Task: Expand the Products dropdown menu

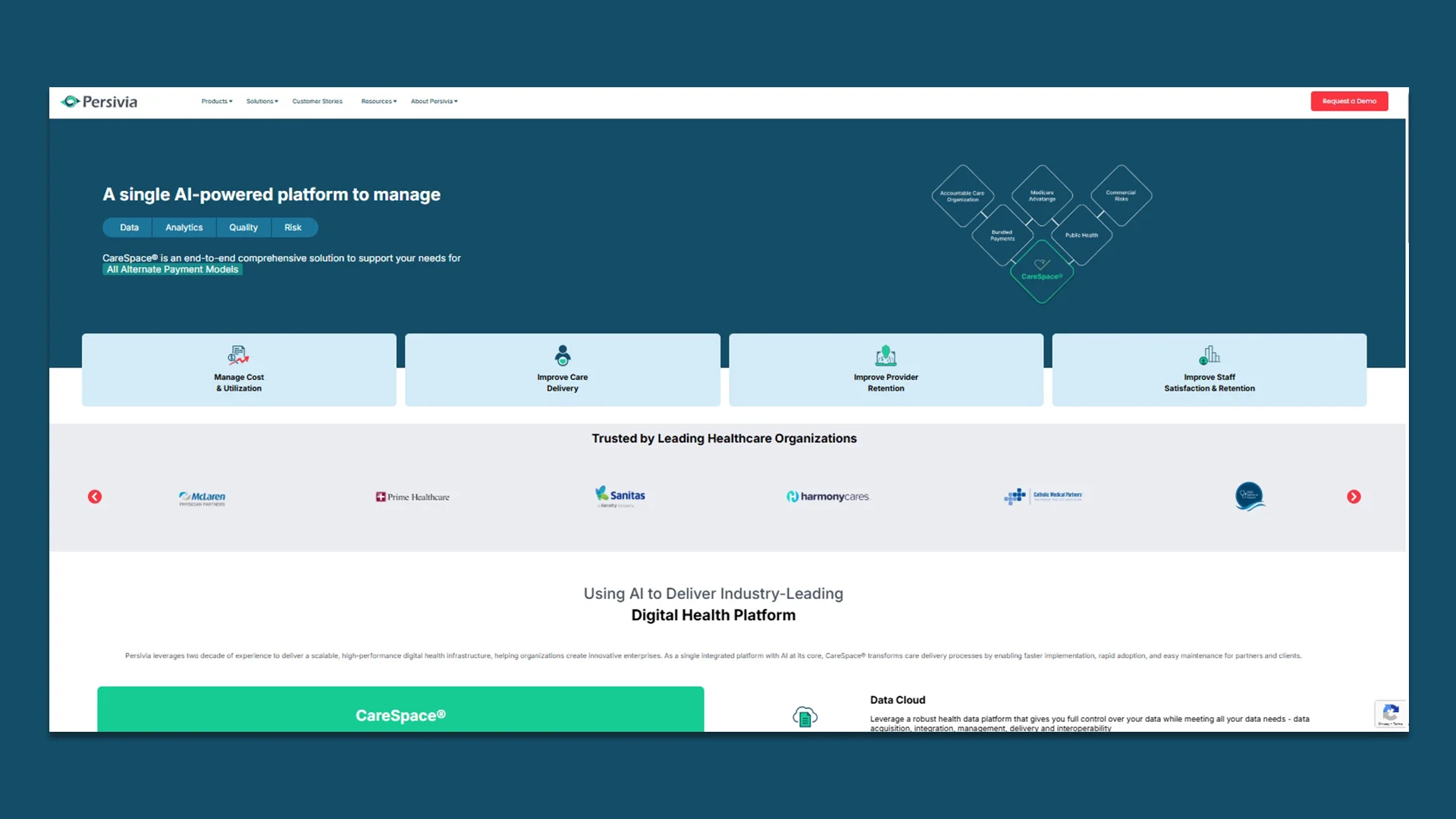Action: pos(217,102)
